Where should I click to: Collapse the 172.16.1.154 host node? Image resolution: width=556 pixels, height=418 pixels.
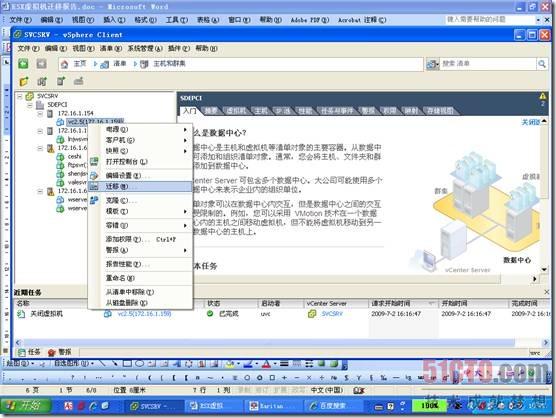point(40,113)
